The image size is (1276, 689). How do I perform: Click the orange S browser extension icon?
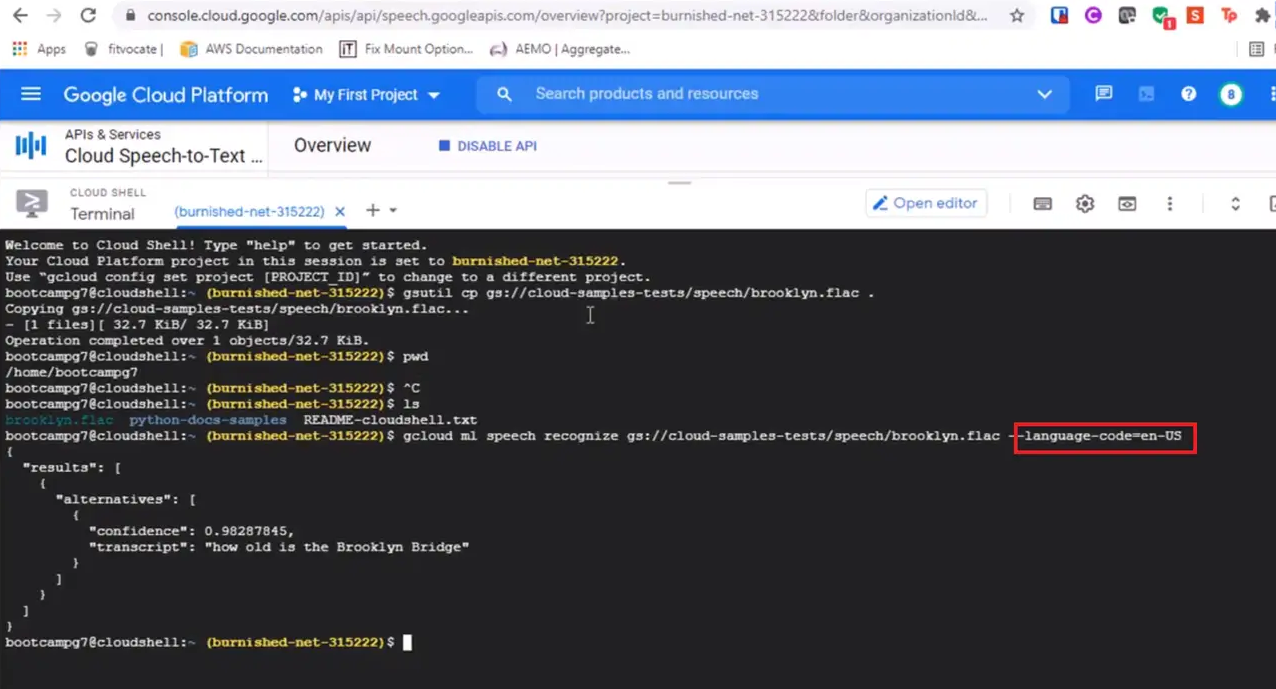tap(1195, 16)
